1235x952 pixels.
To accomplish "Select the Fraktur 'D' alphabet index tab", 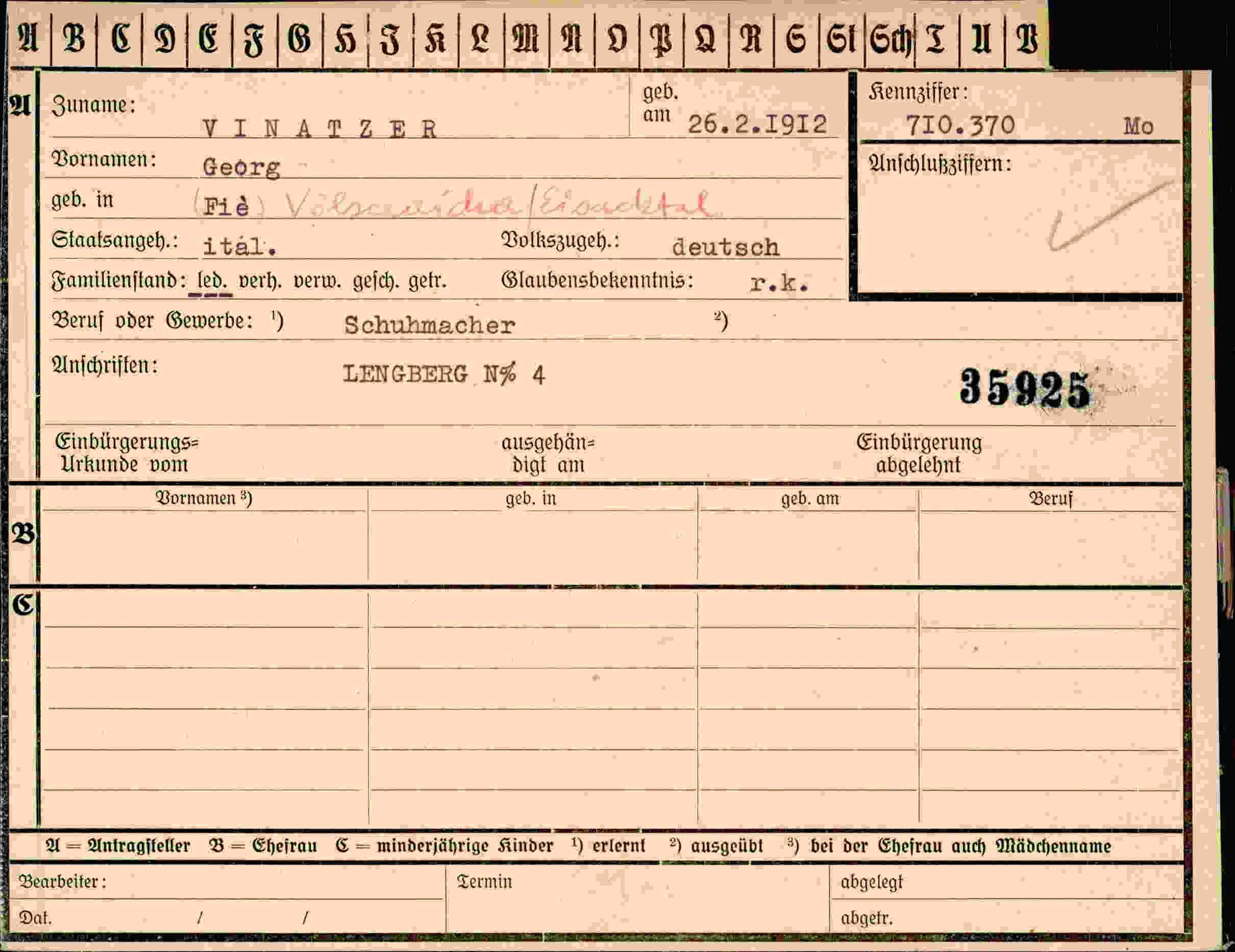I will pyautogui.click(x=165, y=38).
